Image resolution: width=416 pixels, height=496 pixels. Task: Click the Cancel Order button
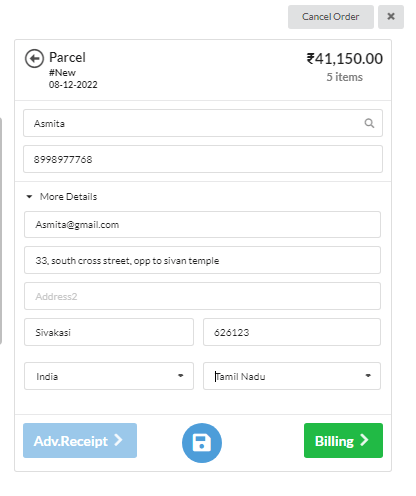click(x=331, y=17)
